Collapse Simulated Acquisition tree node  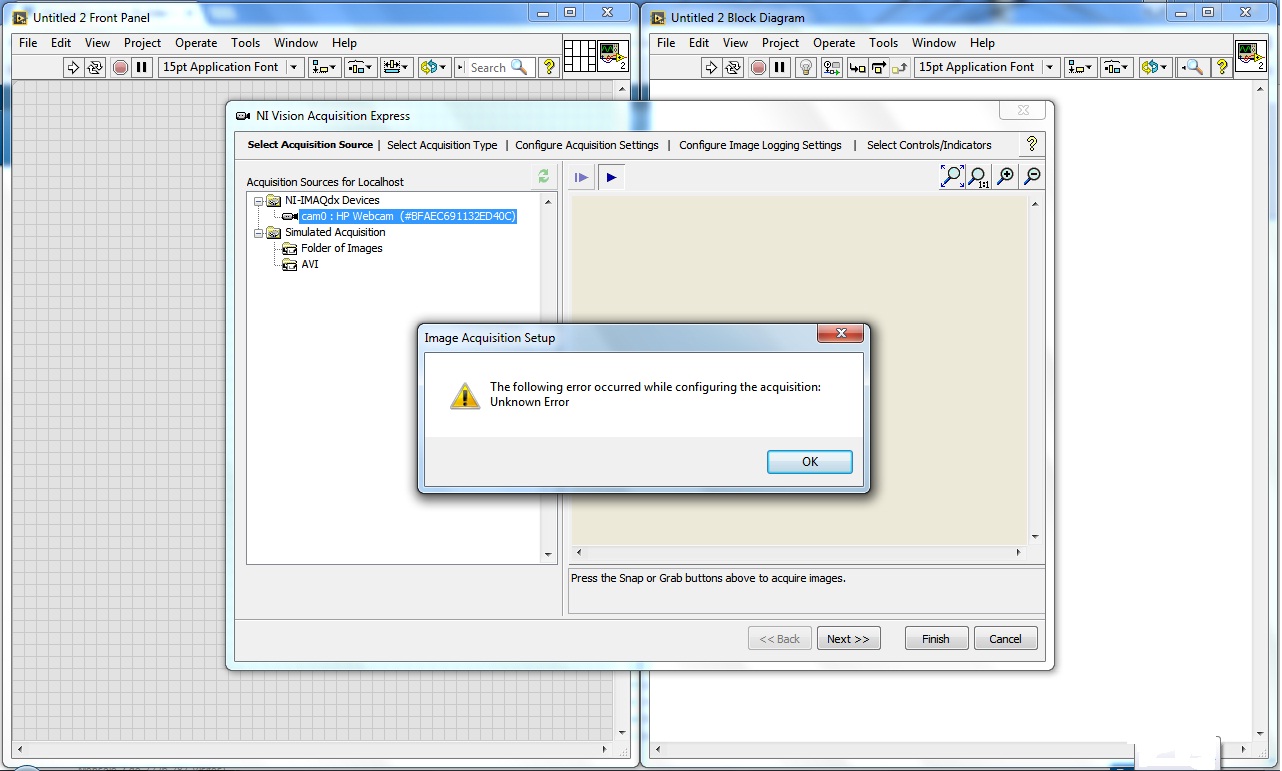(x=258, y=233)
